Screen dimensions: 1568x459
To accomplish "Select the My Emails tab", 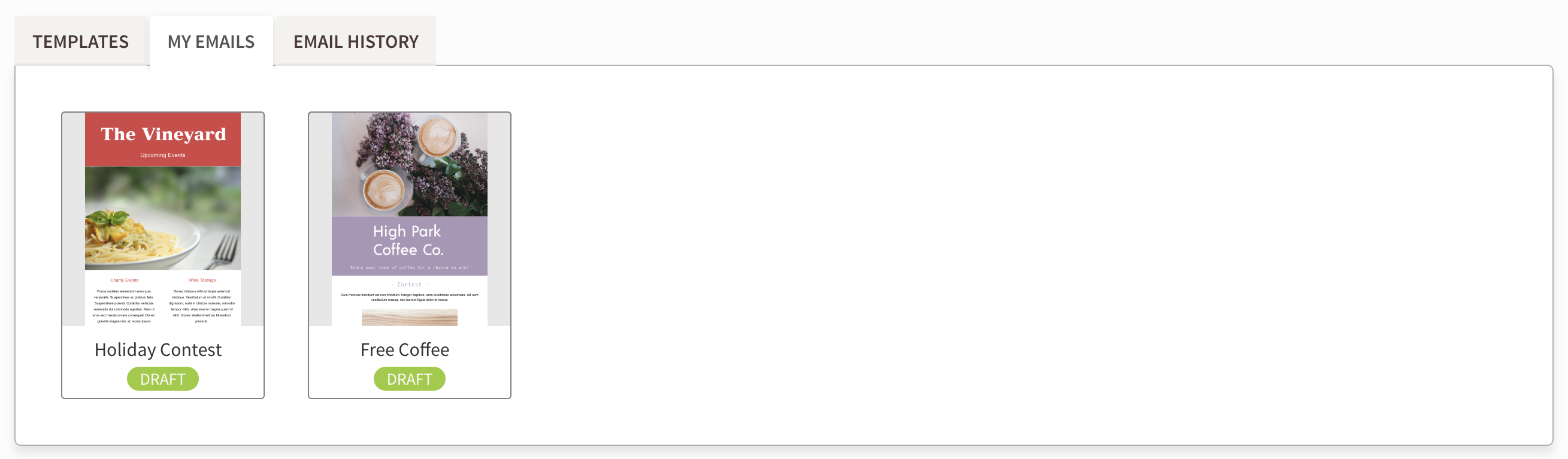I will tap(211, 41).
